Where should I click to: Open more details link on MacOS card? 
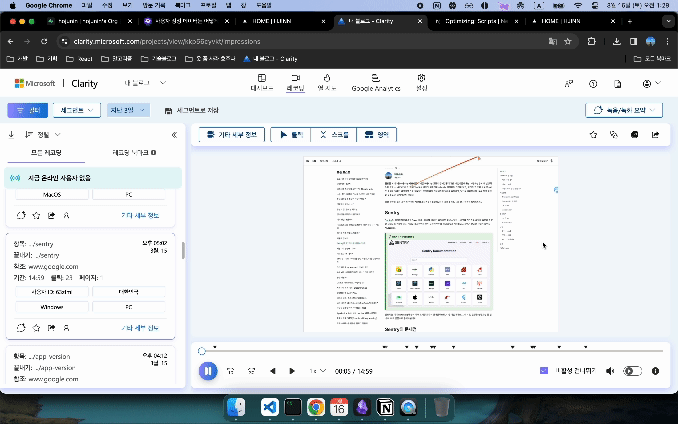click(140, 215)
